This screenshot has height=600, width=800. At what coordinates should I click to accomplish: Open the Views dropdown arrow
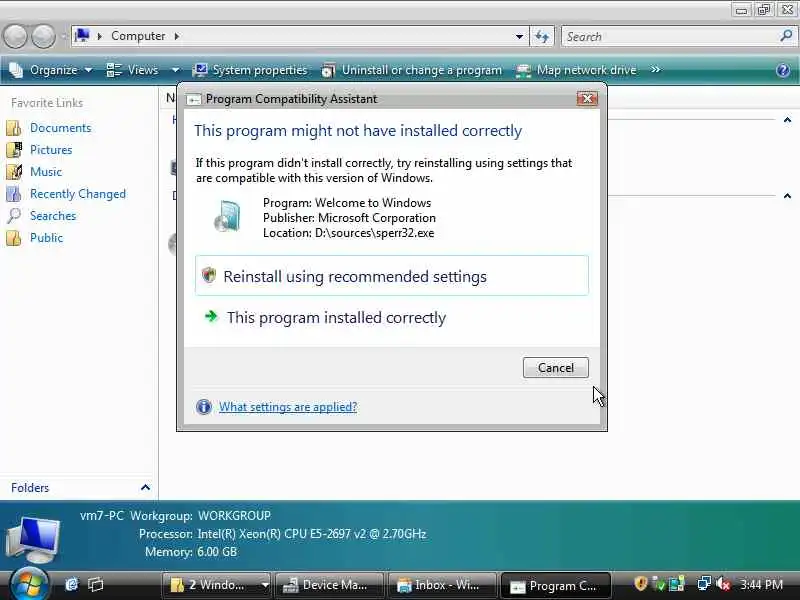point(175,70)
